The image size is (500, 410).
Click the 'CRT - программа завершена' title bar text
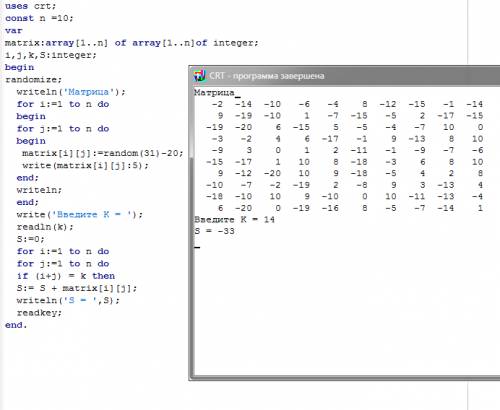pyautogui.click(x=267, y=76)
